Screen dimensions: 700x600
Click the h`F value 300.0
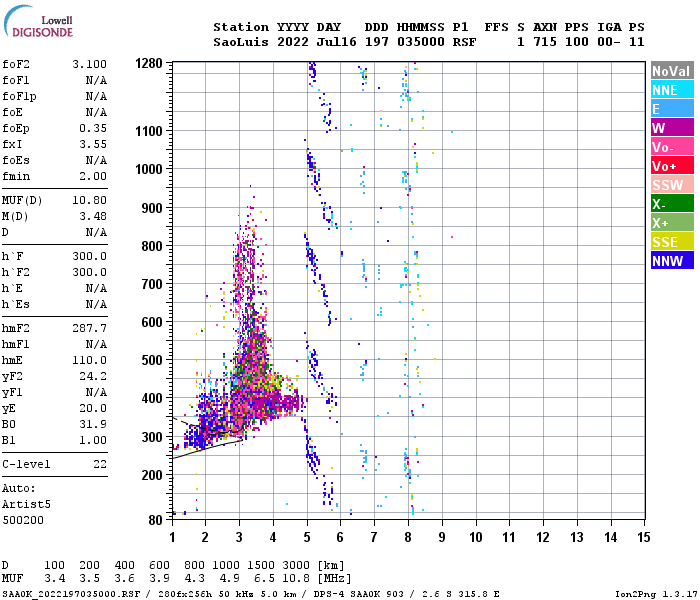90,256
